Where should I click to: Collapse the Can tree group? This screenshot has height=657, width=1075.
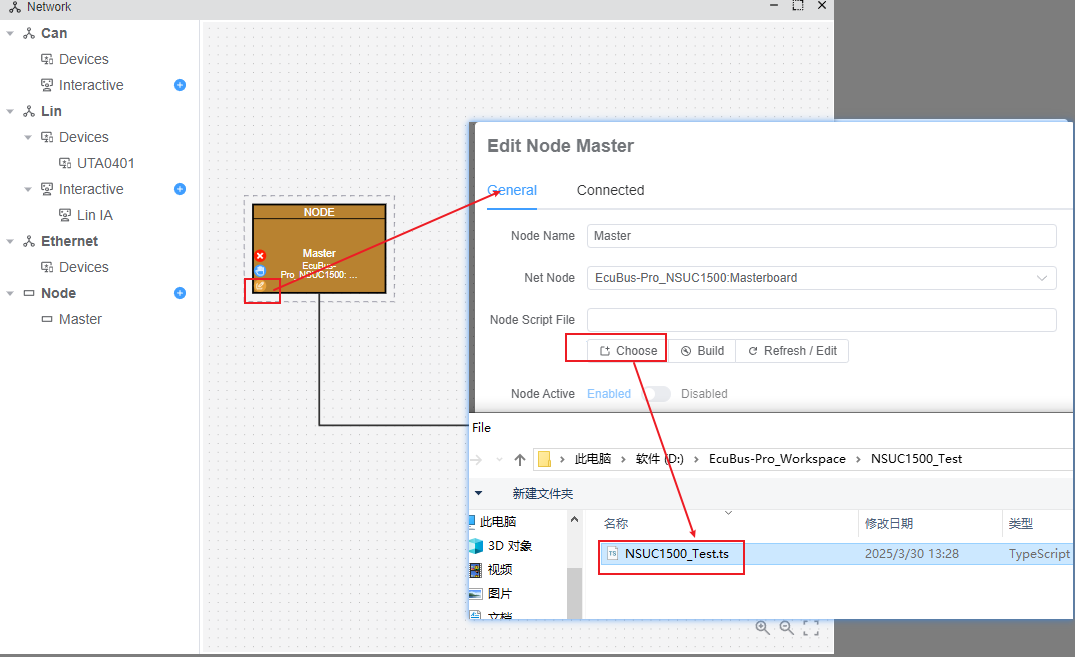(x=10, y=33)
